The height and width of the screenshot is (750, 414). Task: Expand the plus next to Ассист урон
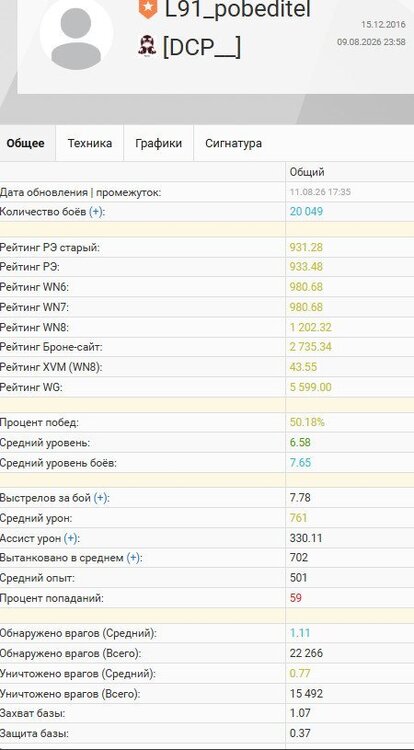[x=70, y=538]
